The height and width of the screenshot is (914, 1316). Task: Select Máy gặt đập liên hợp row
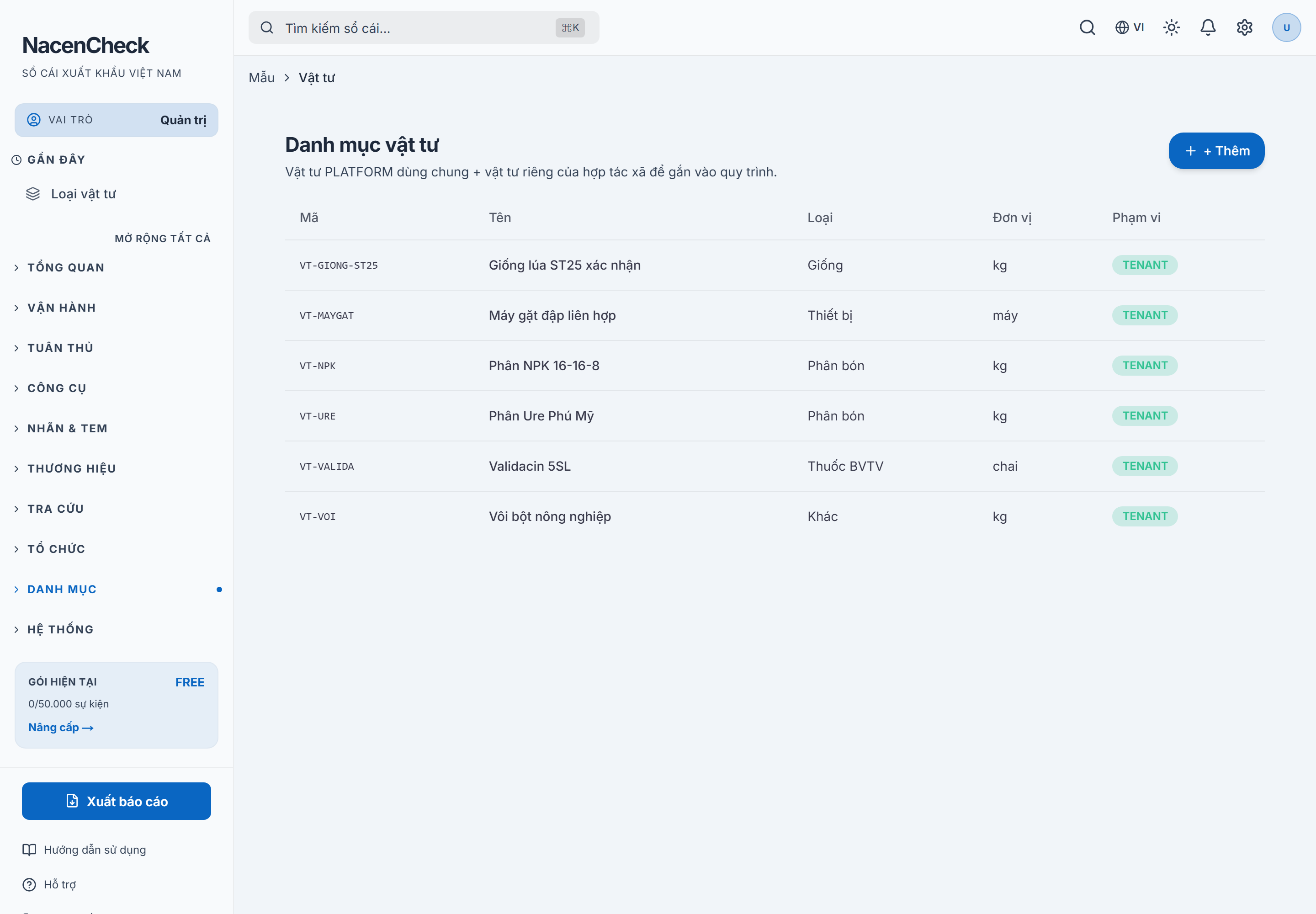point(774,315)
